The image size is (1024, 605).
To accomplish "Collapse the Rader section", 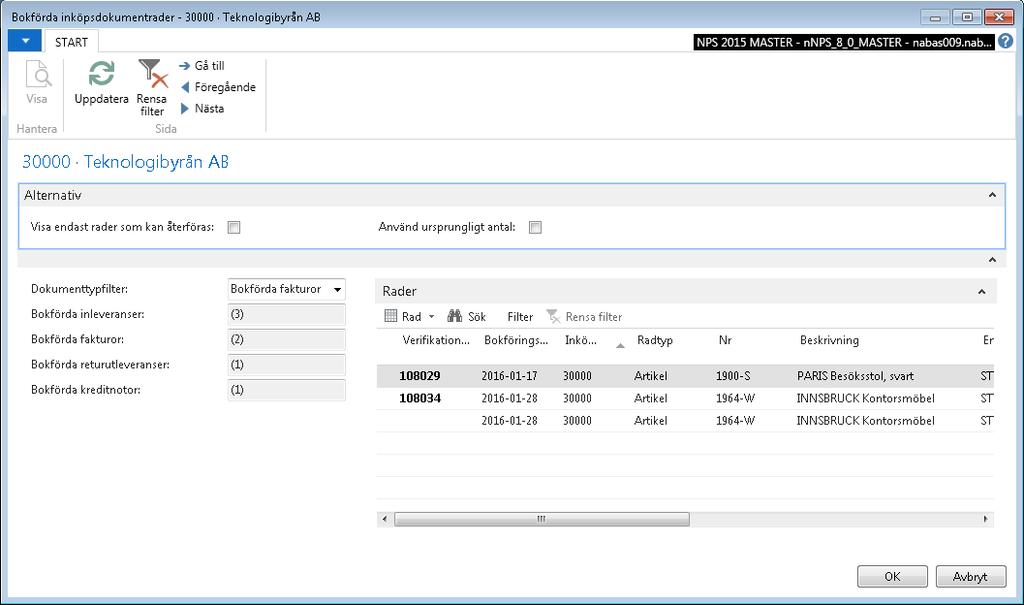I will [x=982, y=292].
